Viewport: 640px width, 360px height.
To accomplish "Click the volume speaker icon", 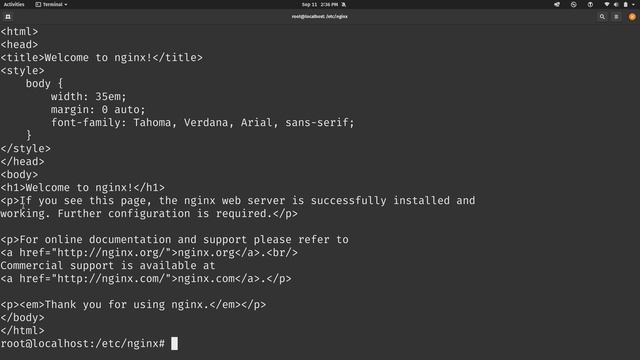I will [x=616, y=4].
